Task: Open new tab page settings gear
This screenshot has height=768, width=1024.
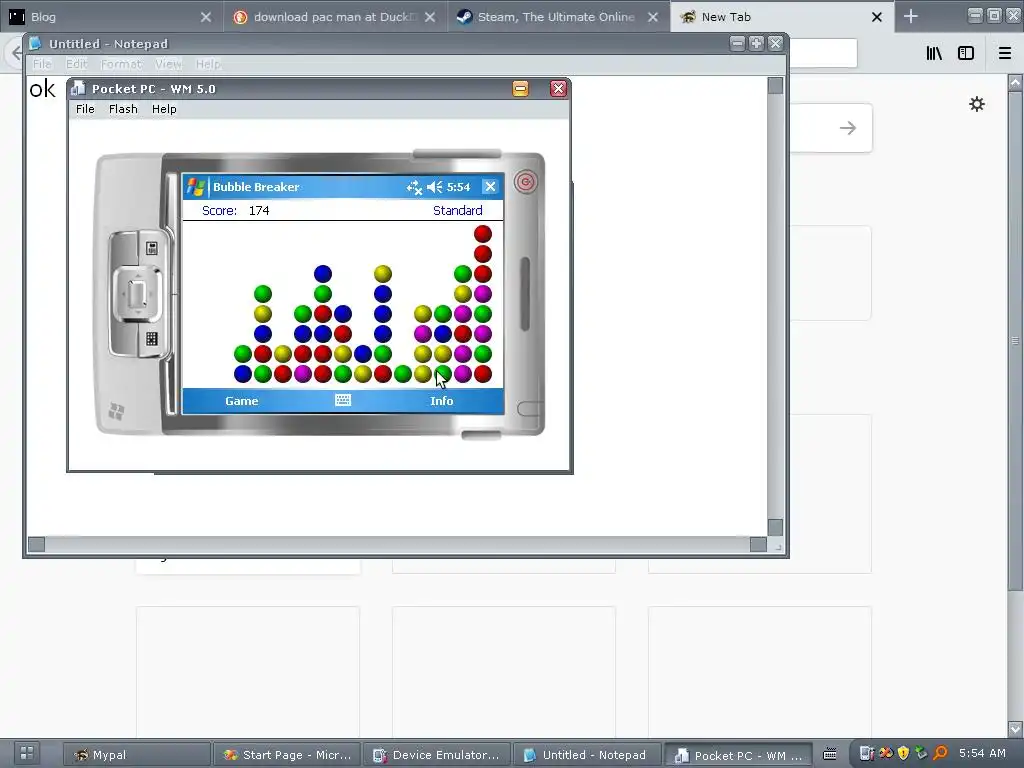Action: pos(977,104)
